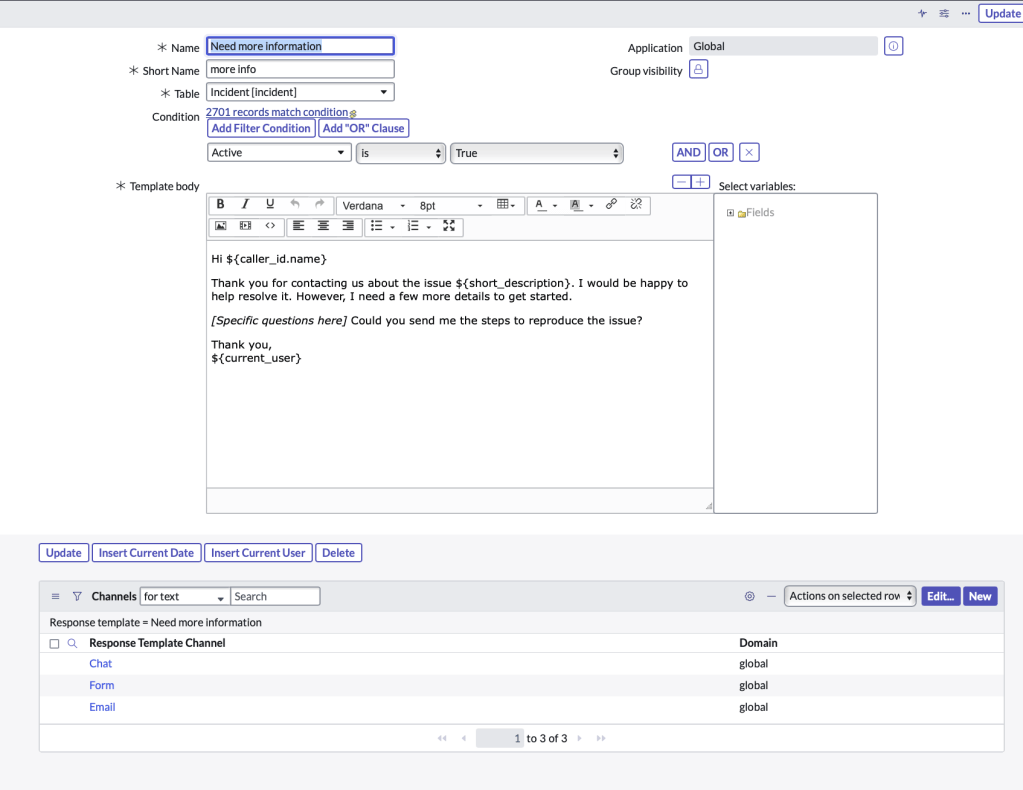
Task: Check the select-all checkbox in Channels list
Action: pos(55,644)
